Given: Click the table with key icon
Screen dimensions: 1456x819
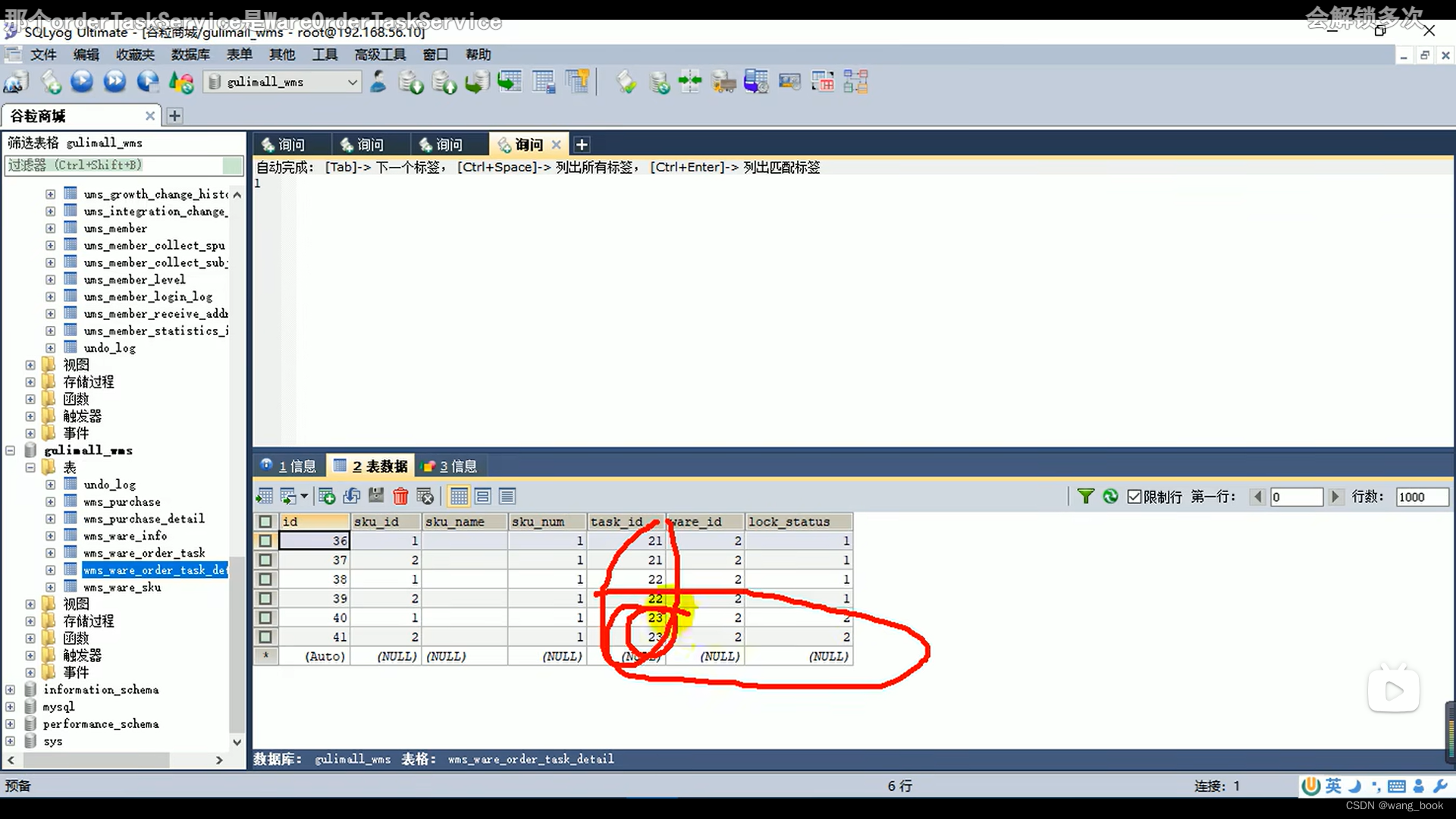Looking at the screenshot, I should pyautogui.click(x=577, y=82).
